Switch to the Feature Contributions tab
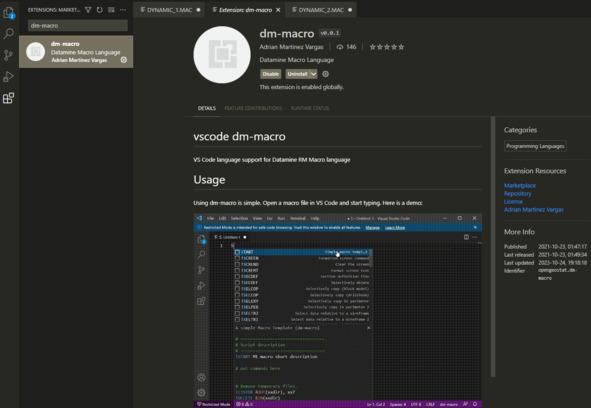Image resolution: width=591 pixels, height=408 pixels. 253,108
